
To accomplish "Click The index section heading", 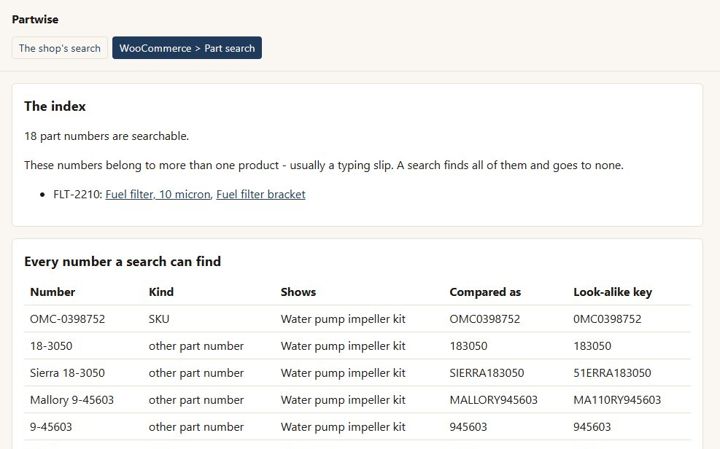I will [55, 107].
